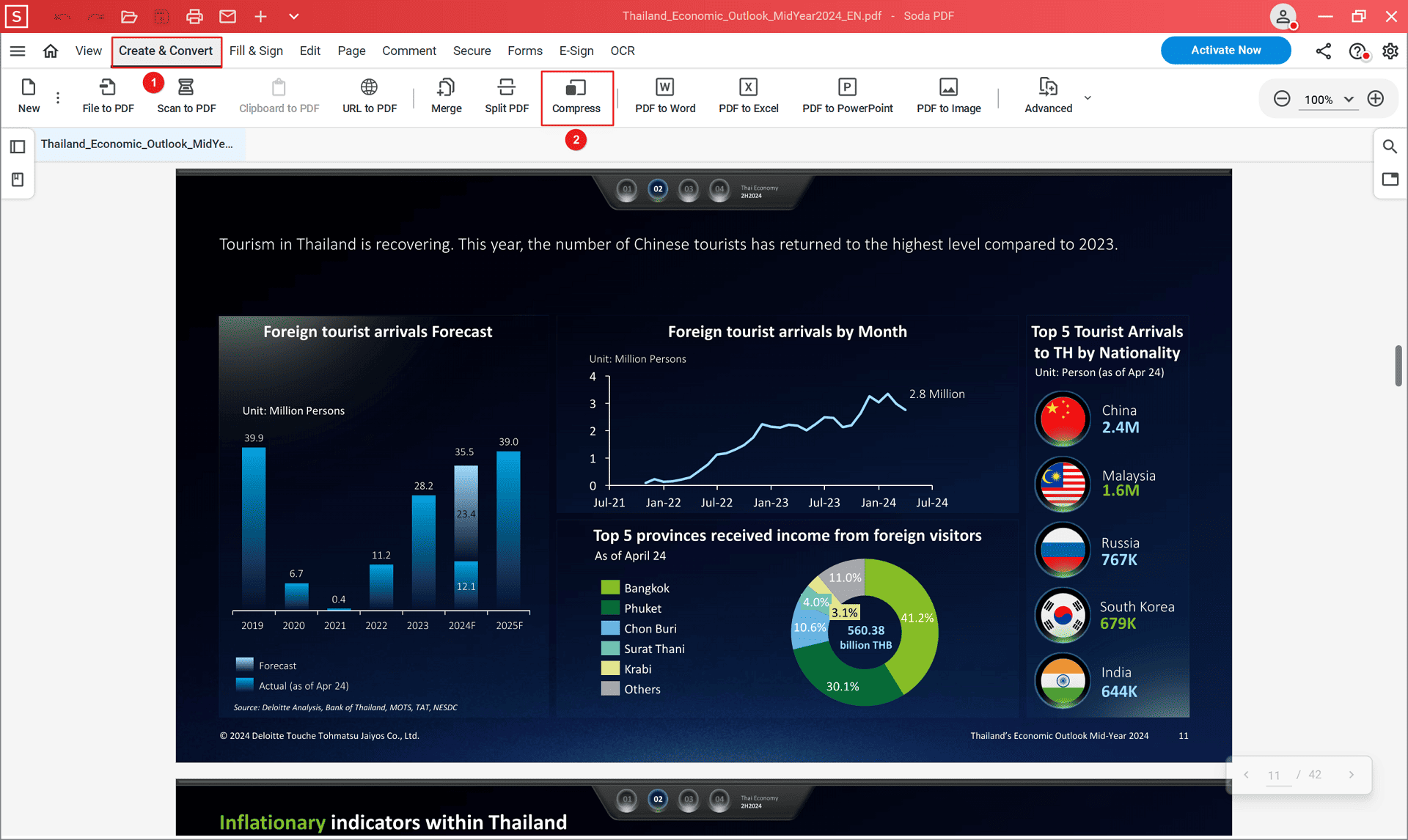Expand the ribbon overflow chevron after Advanced

tap(1088, 97)
